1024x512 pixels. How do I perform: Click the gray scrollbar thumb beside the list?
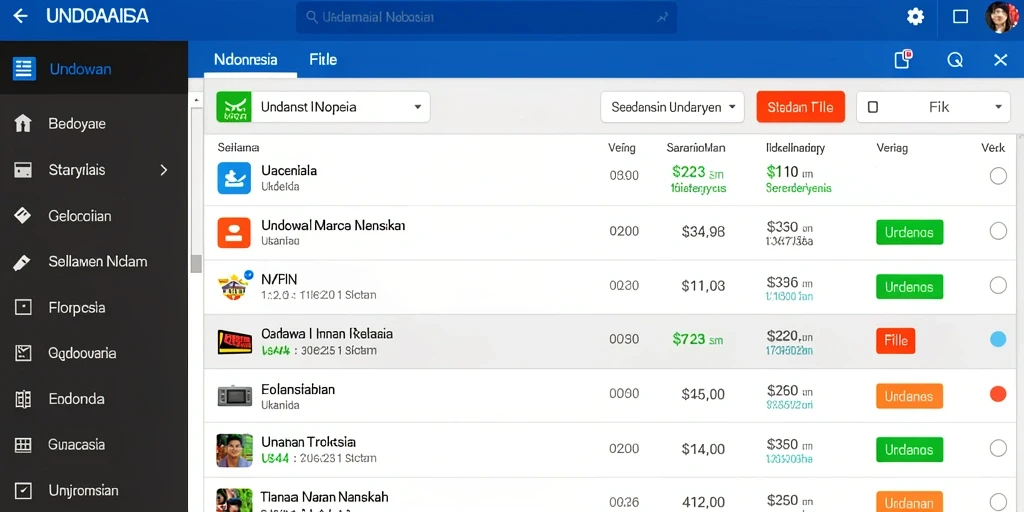point(196,264)
